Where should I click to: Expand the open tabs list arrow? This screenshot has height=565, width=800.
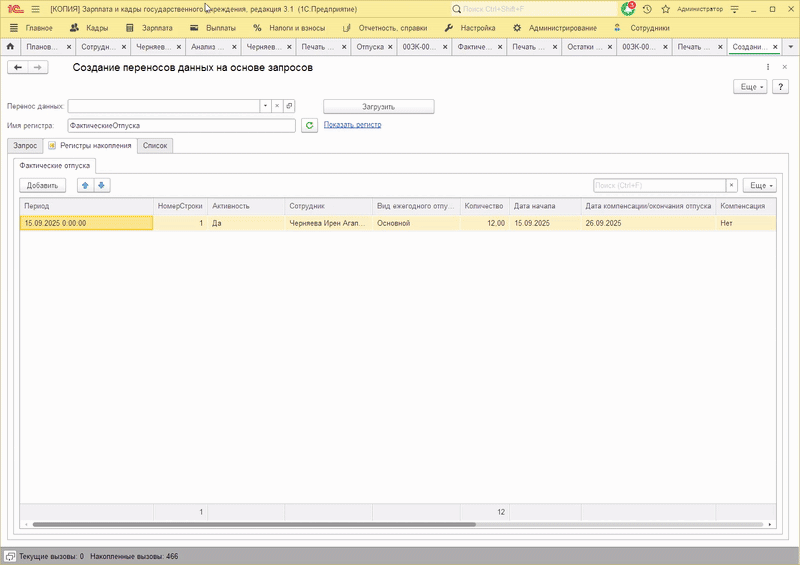pyautogui.click(x=791, y=47)
